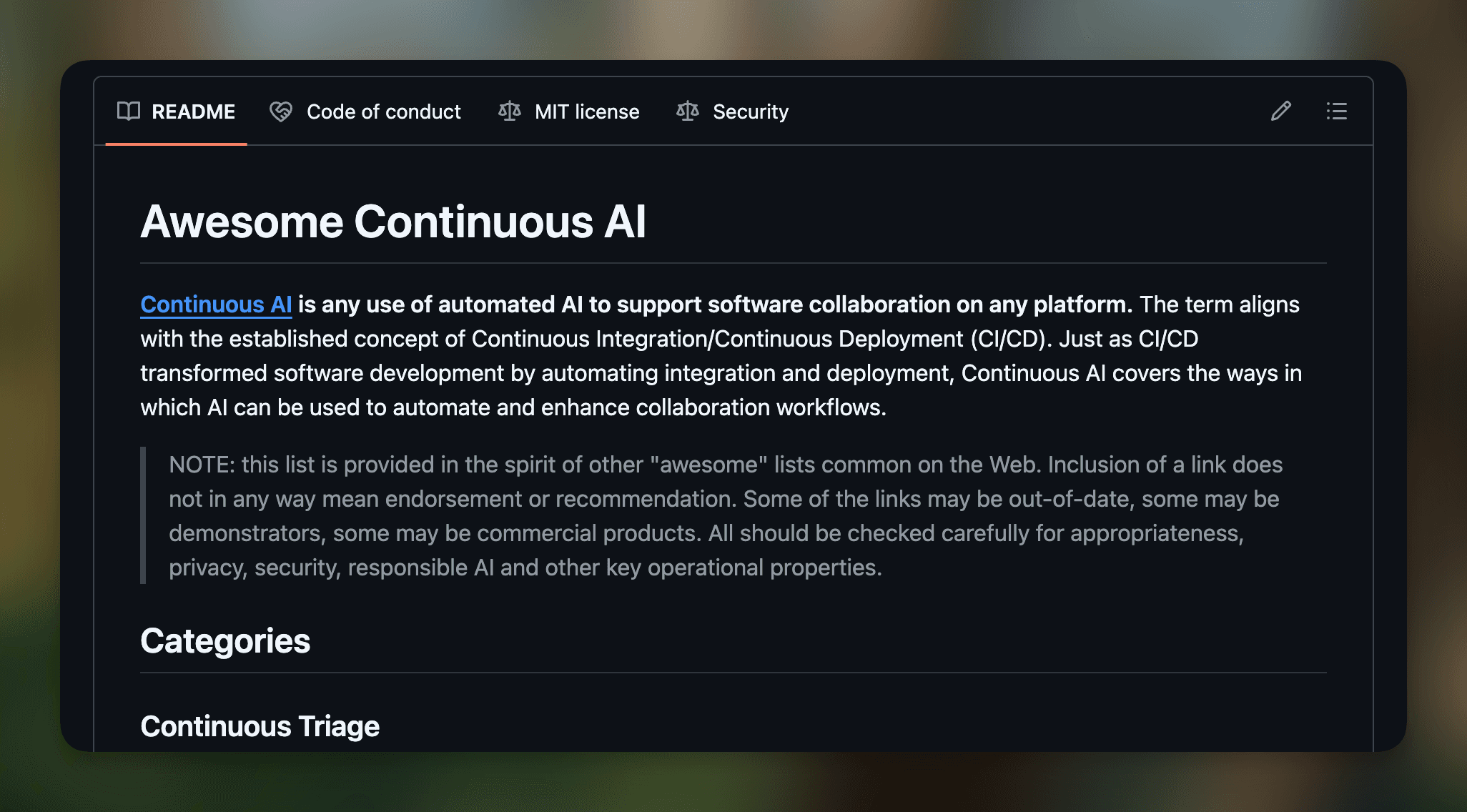Click the heart-in-hands Code of conduct icon

click(x=280, y=112)
